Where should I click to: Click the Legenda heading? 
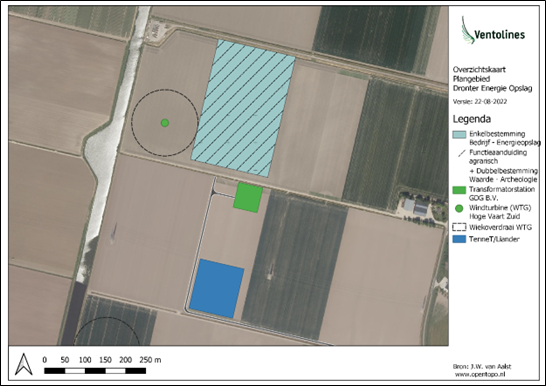[x=471, y=119]
